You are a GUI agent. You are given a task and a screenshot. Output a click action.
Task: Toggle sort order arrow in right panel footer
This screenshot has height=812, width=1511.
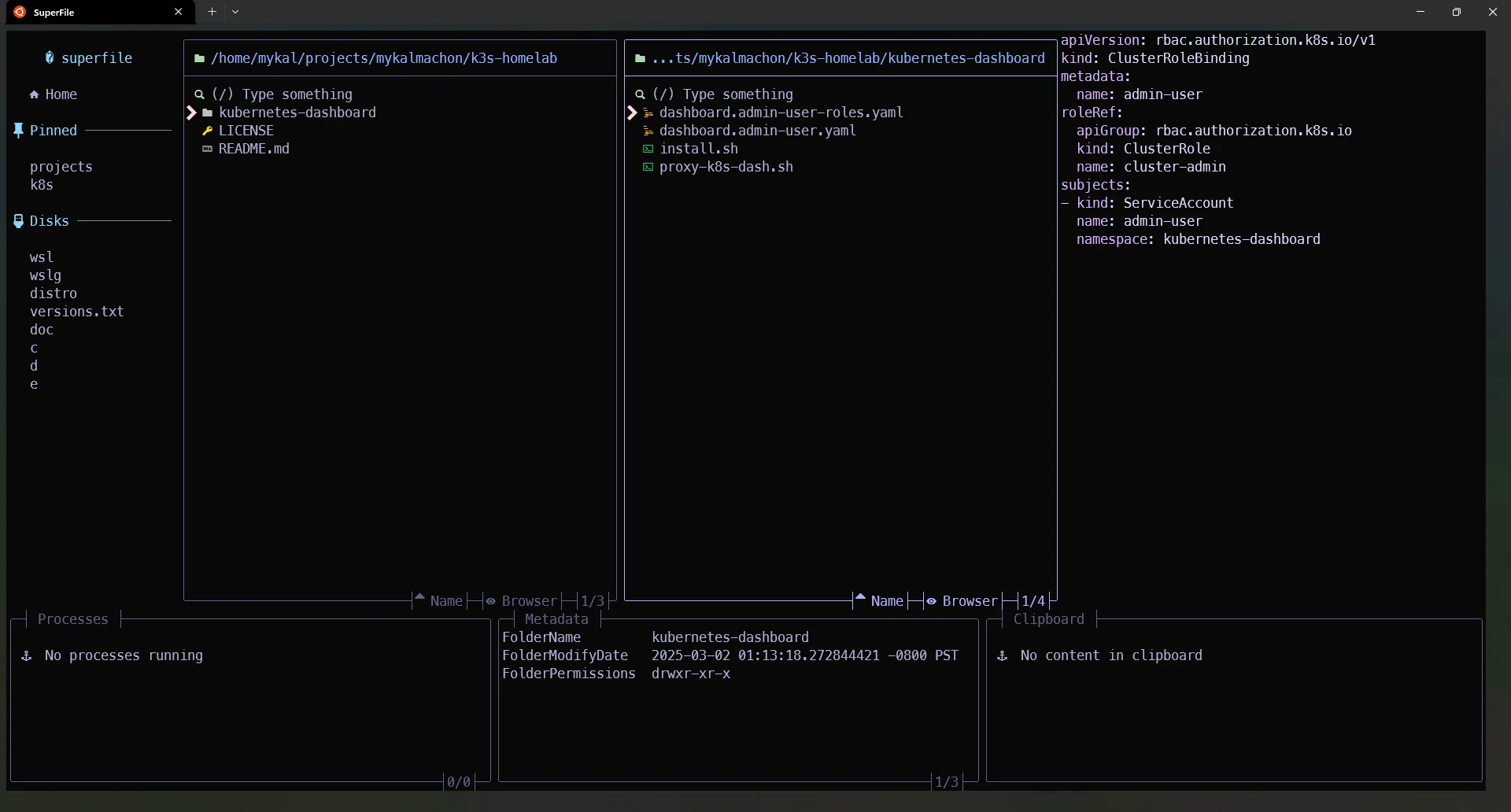click(860, 599)
